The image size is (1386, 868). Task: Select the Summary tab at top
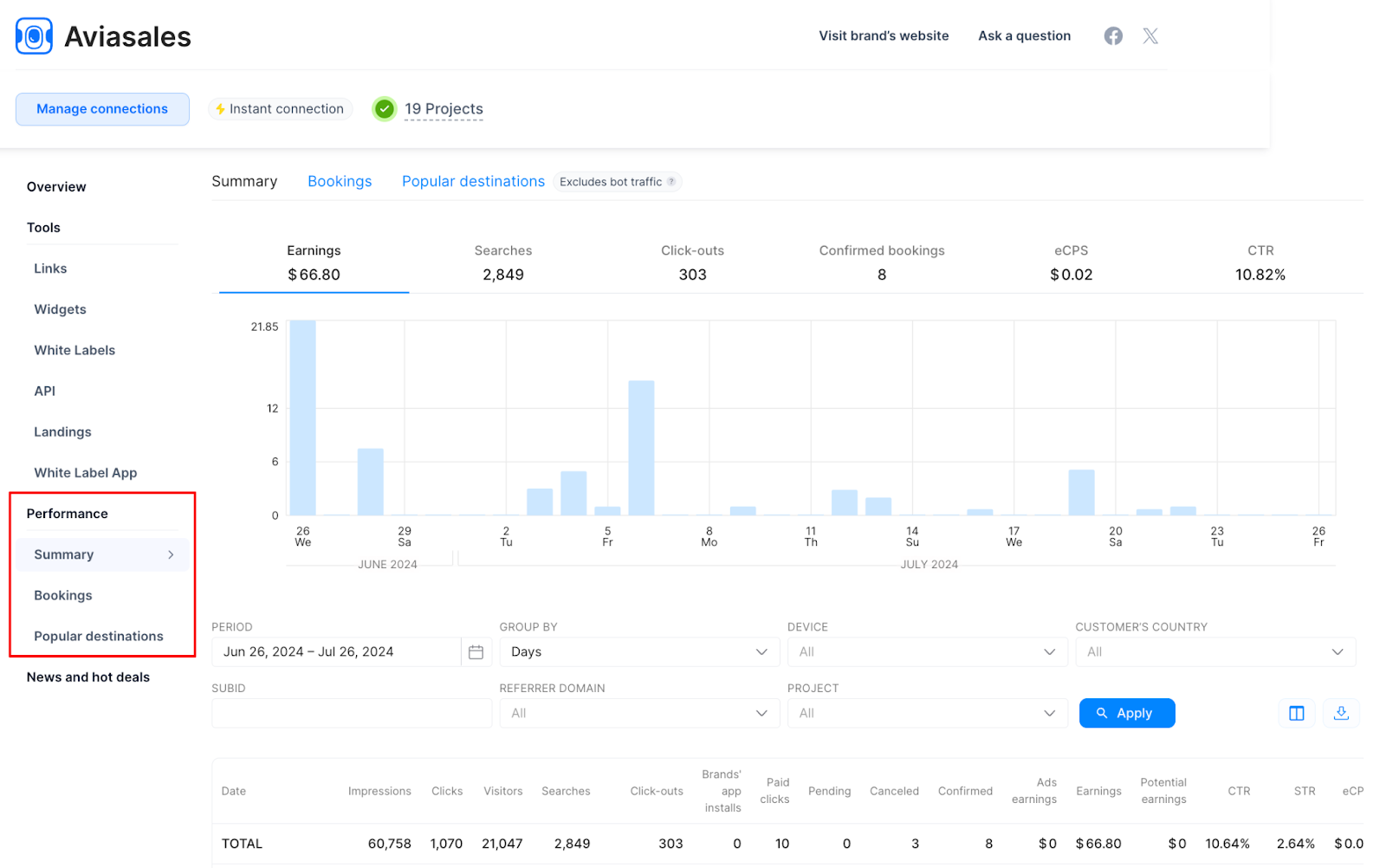244,181
